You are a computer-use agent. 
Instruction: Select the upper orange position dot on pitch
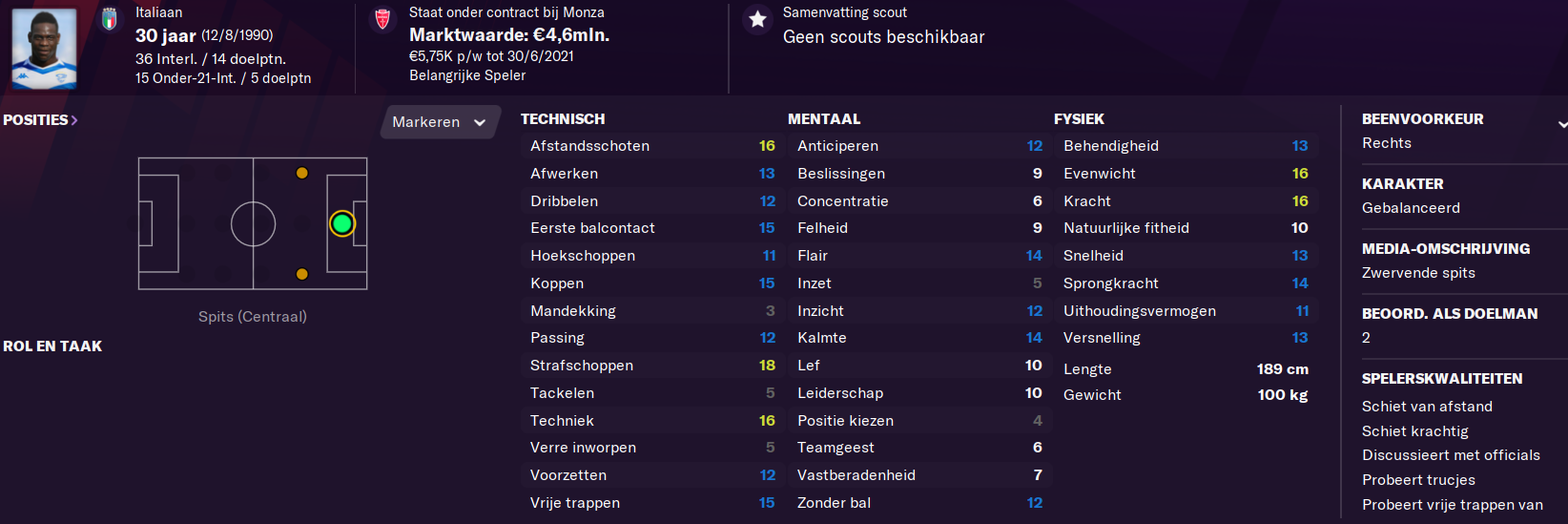pos(301,173)
